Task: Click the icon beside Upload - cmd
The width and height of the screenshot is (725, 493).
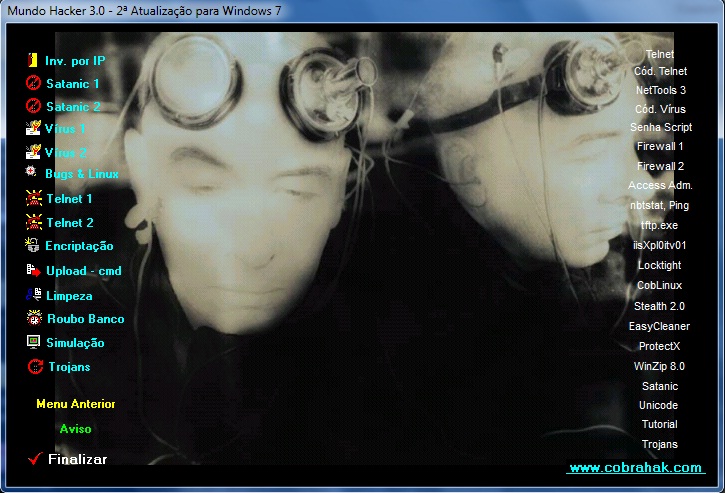Action: pyautogui.click(x=33, y=271)
